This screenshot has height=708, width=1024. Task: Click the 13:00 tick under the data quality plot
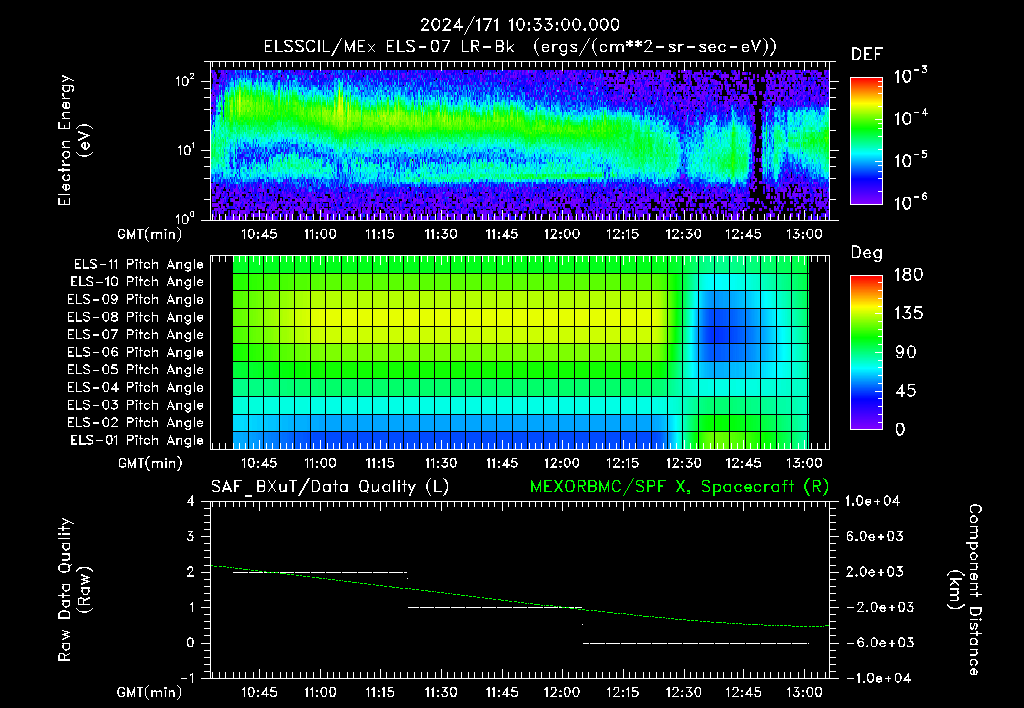804,692
